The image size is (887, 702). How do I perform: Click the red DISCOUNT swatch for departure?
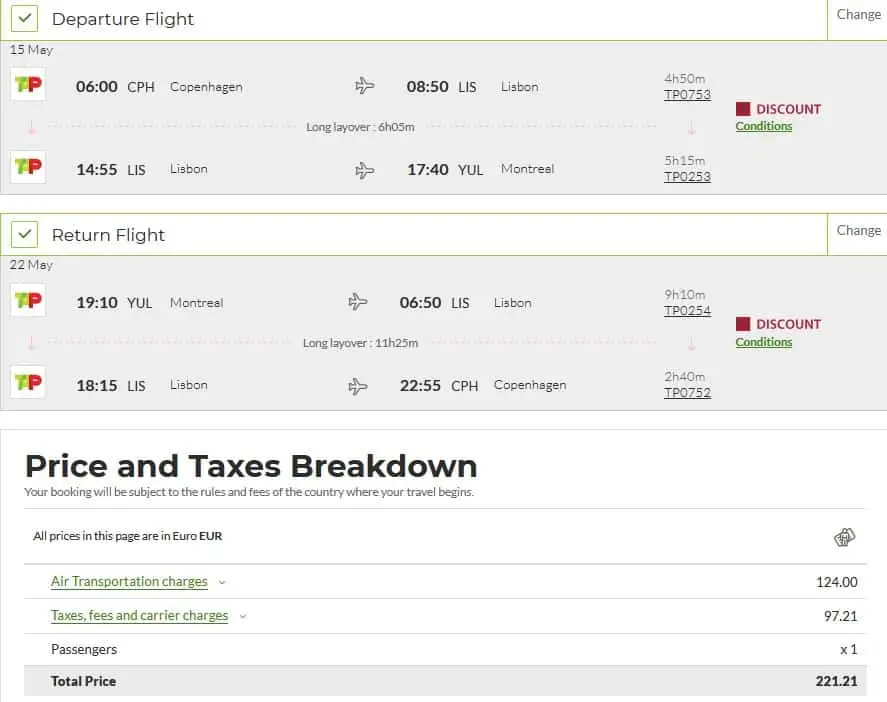click(743, 109)
